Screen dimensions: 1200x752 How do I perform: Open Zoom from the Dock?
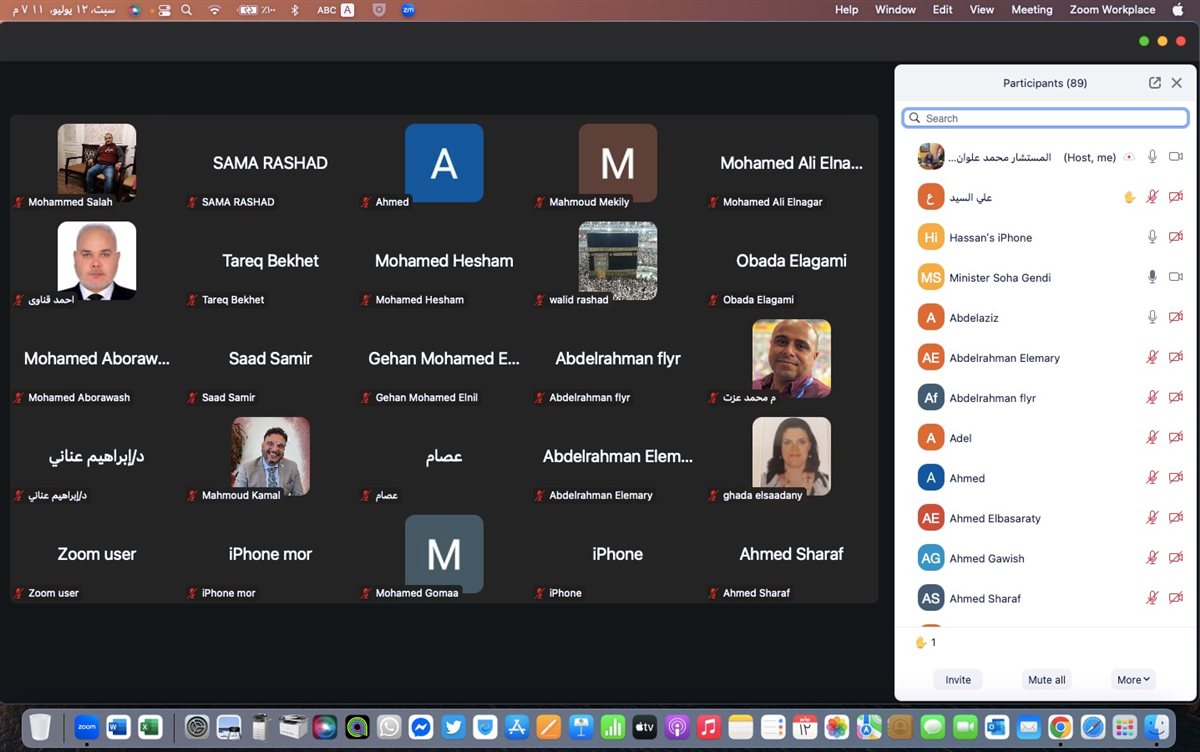87,727
